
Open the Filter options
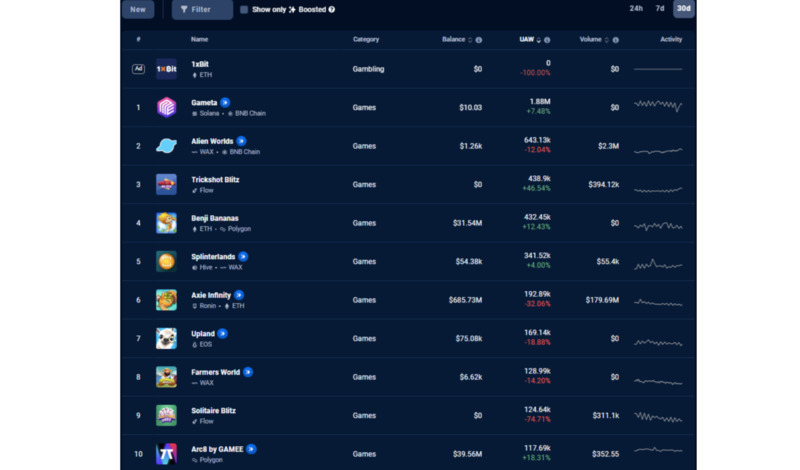click(202, 9)
